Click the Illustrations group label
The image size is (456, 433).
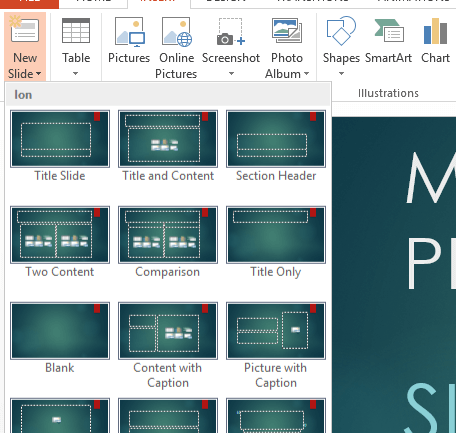pyautogui.click(x=388, y=93)
